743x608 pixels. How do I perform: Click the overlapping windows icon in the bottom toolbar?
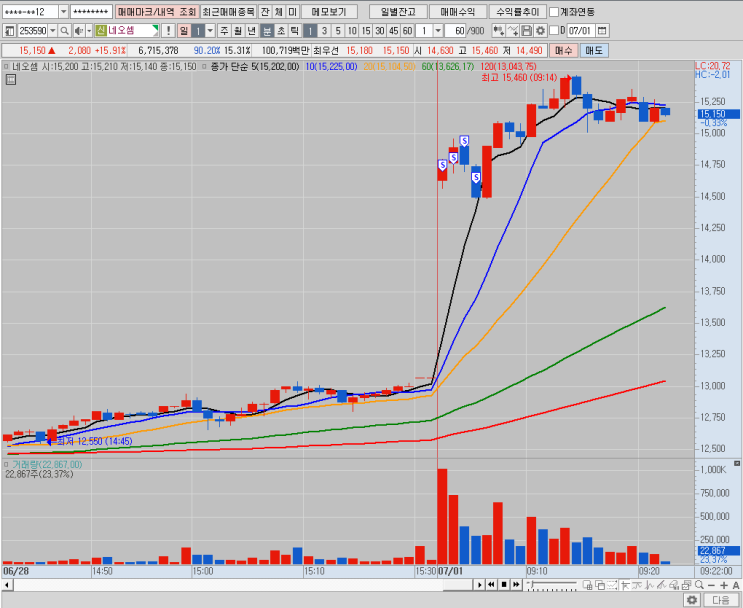[600, 585]
